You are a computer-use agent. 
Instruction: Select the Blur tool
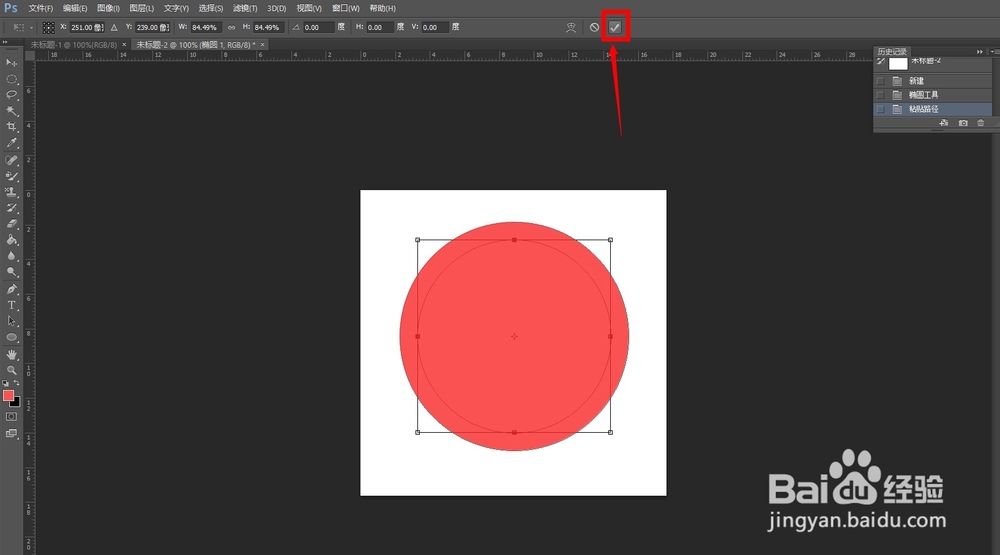[11, 256]
